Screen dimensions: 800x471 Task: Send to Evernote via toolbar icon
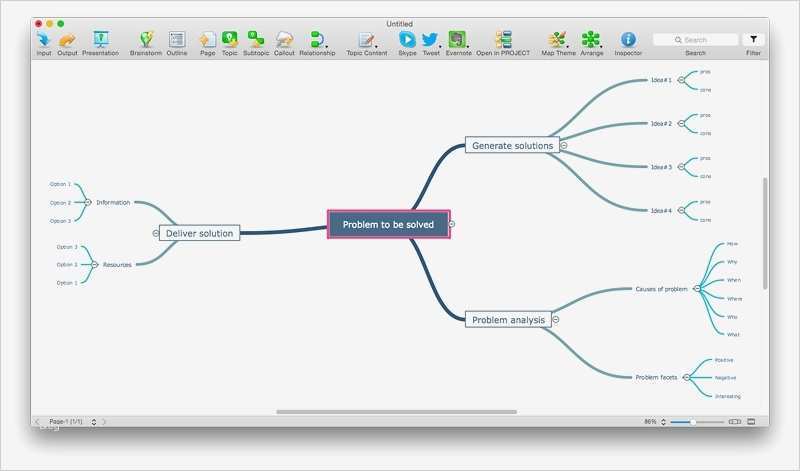tap(457, 39)
